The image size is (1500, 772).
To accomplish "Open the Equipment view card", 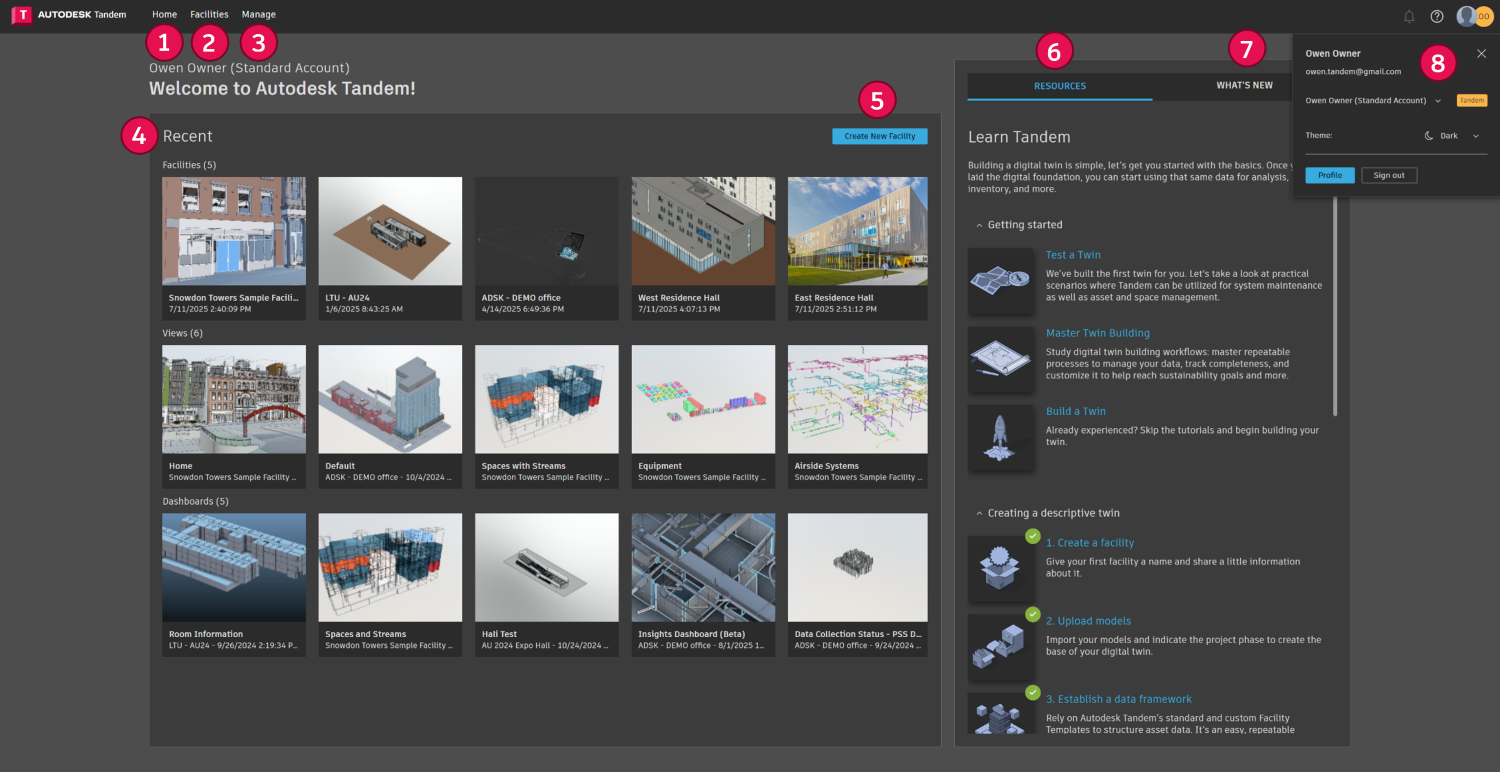I will [x=703, y=416].
